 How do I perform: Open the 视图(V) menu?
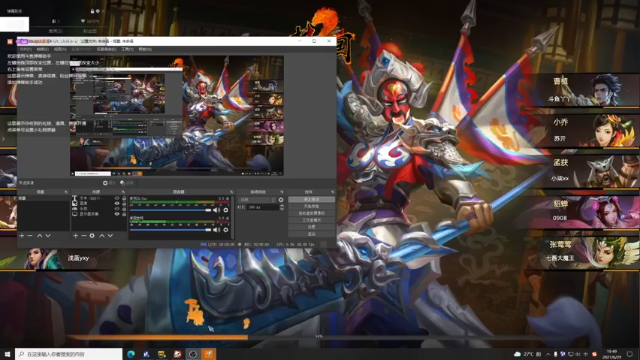point(60,49)
